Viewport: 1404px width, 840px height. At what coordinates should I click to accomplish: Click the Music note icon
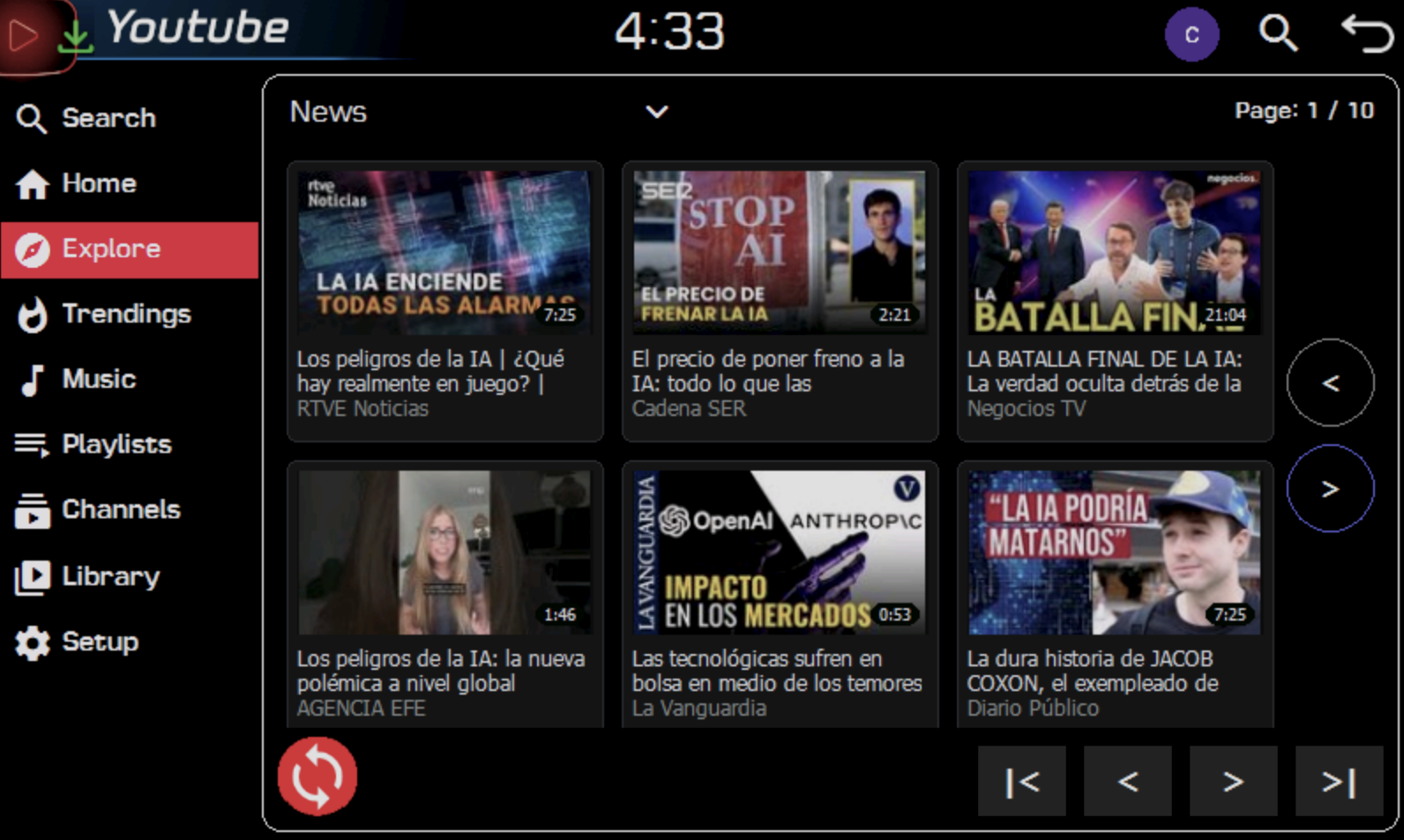coord(33,380)
